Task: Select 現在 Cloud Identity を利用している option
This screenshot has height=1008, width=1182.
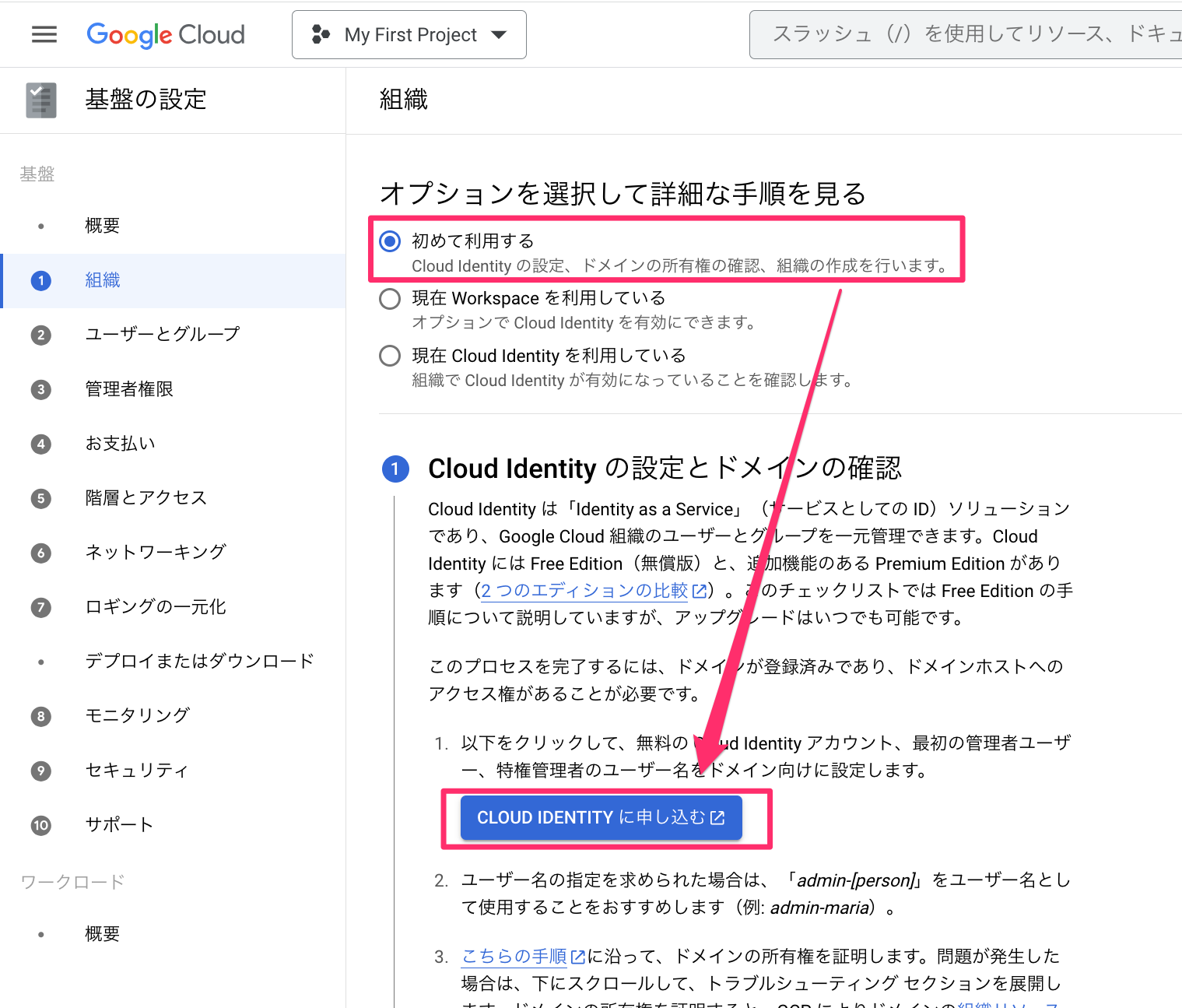Action: click(389, 356)
